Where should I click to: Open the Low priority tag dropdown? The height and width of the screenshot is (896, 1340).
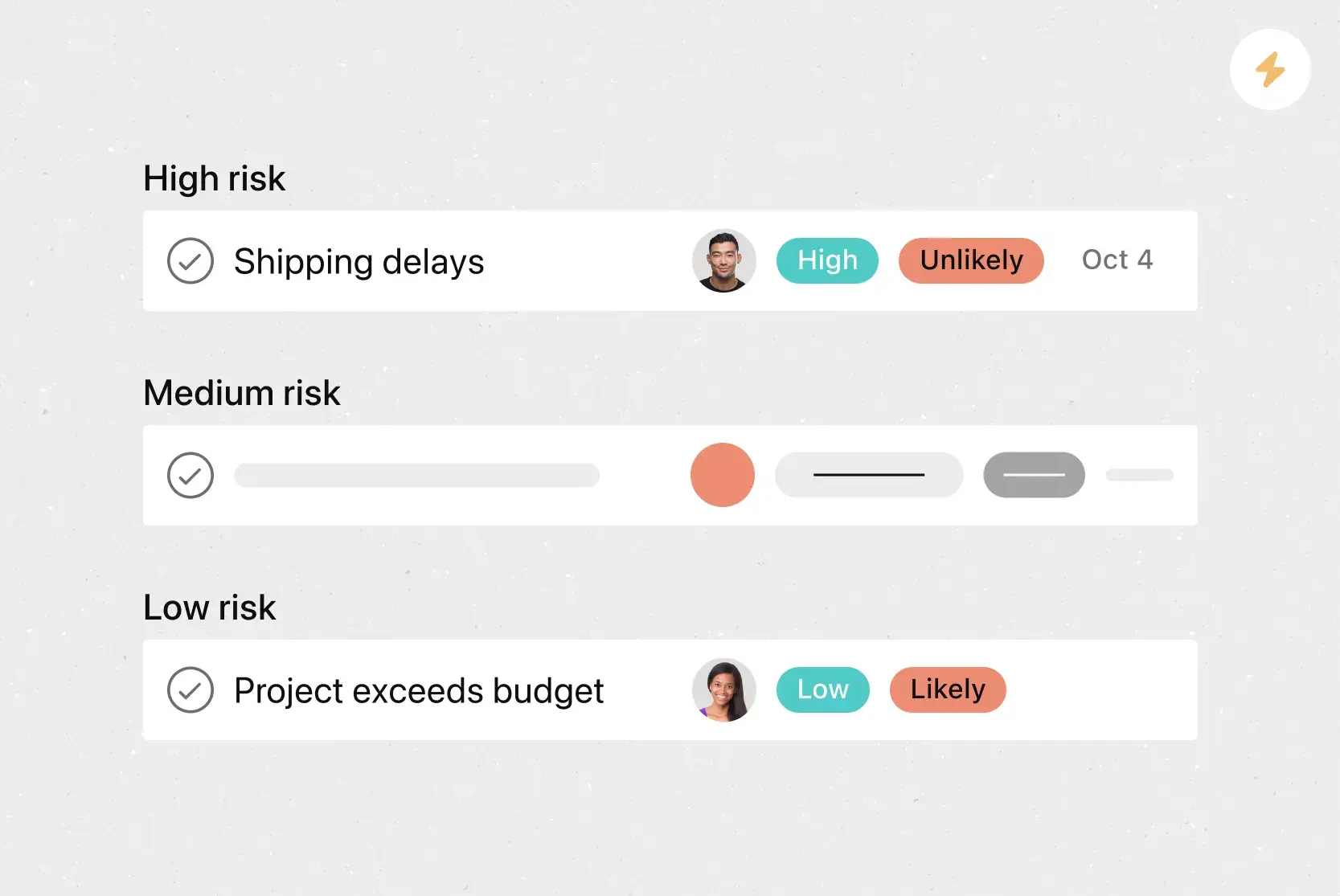(x=822, y=689)
